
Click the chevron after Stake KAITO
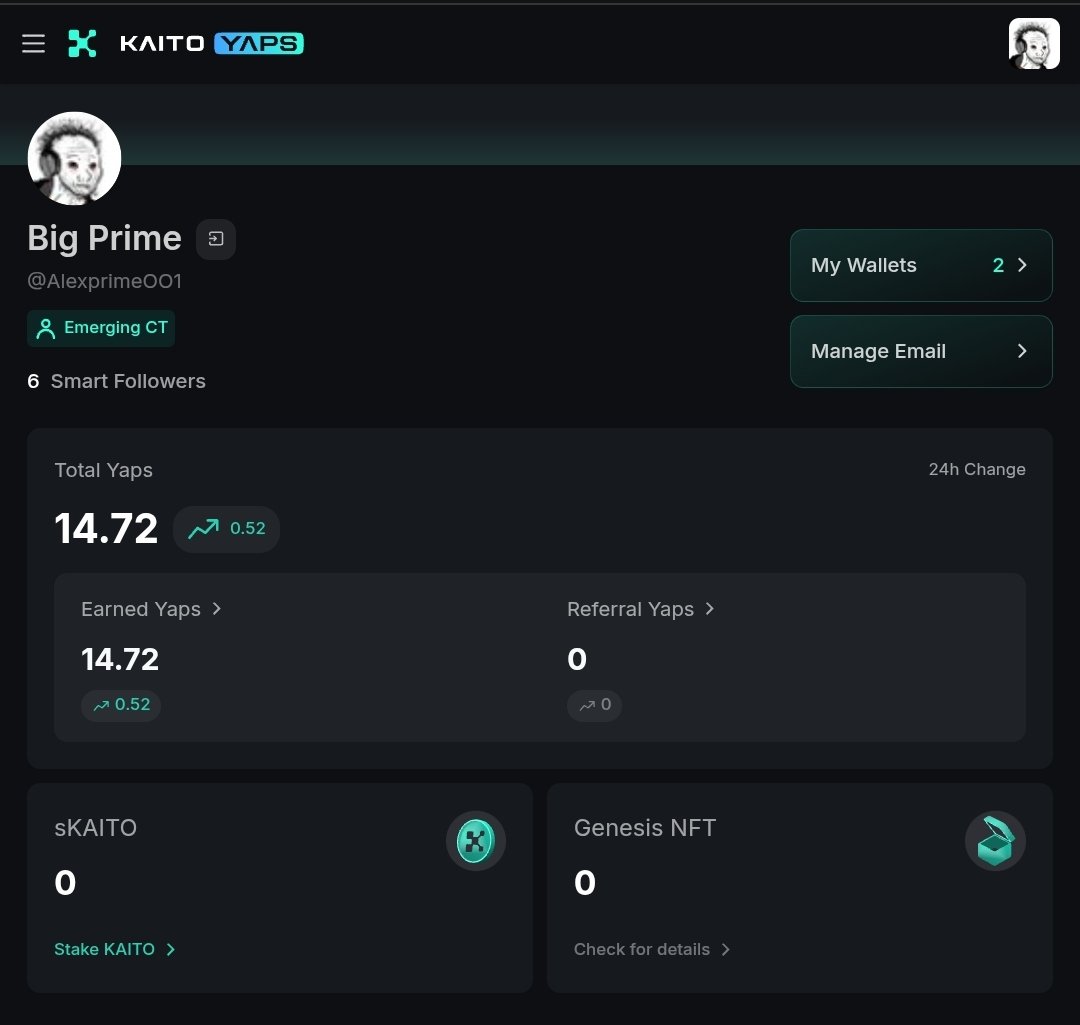[x=171, y=949]
